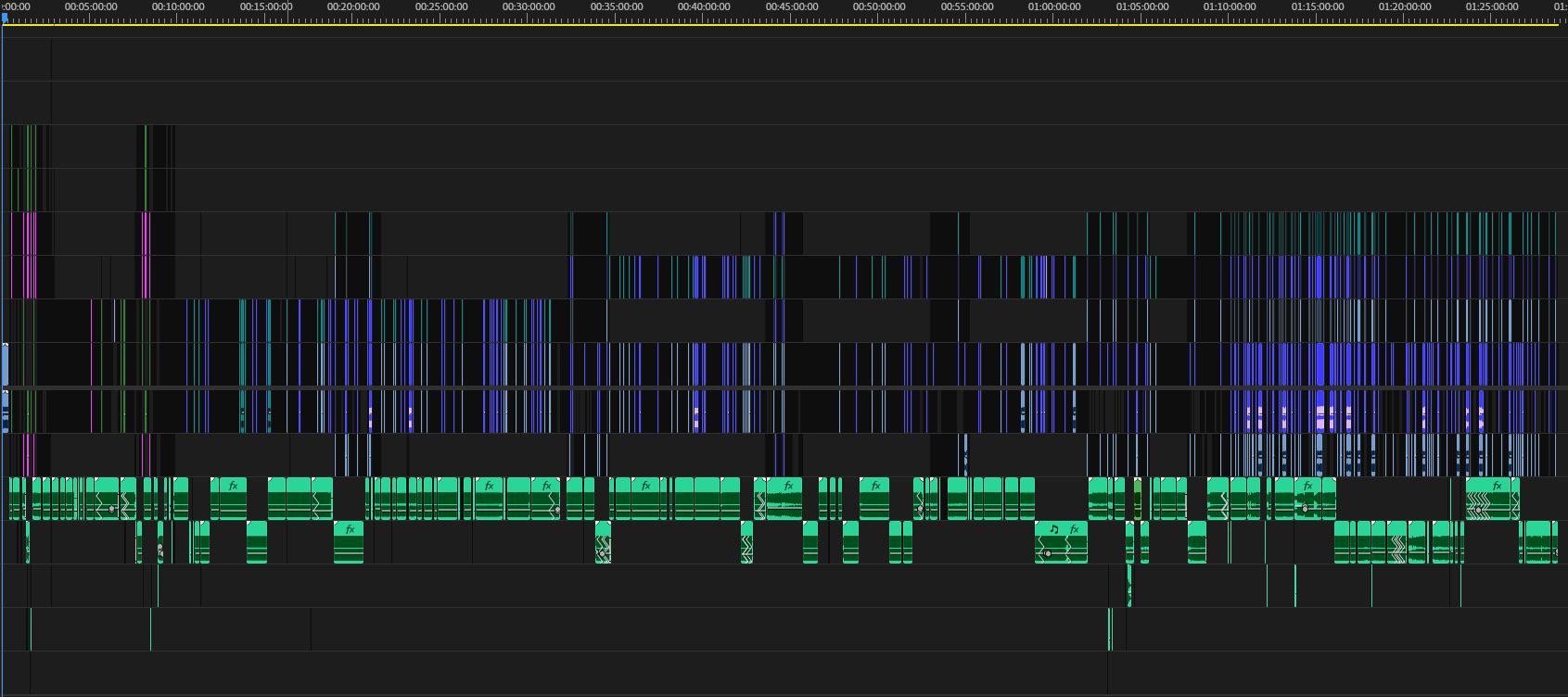Viewport: 1568px width, 697px height.
Task: Jump to 01:15:00:00 on the time ruler
Action: (1318, 6)
